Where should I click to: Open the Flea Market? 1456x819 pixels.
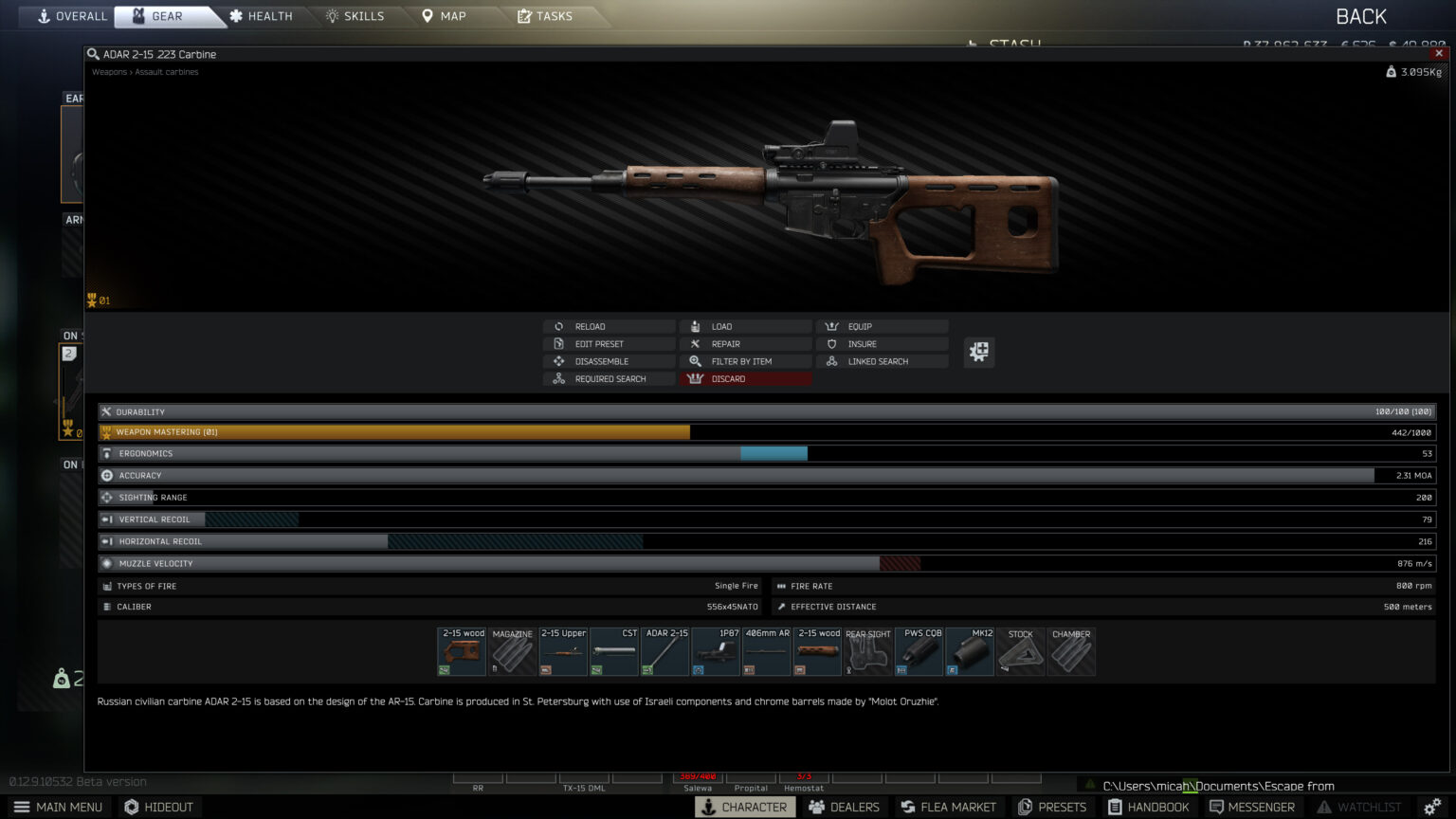point(949,807)
